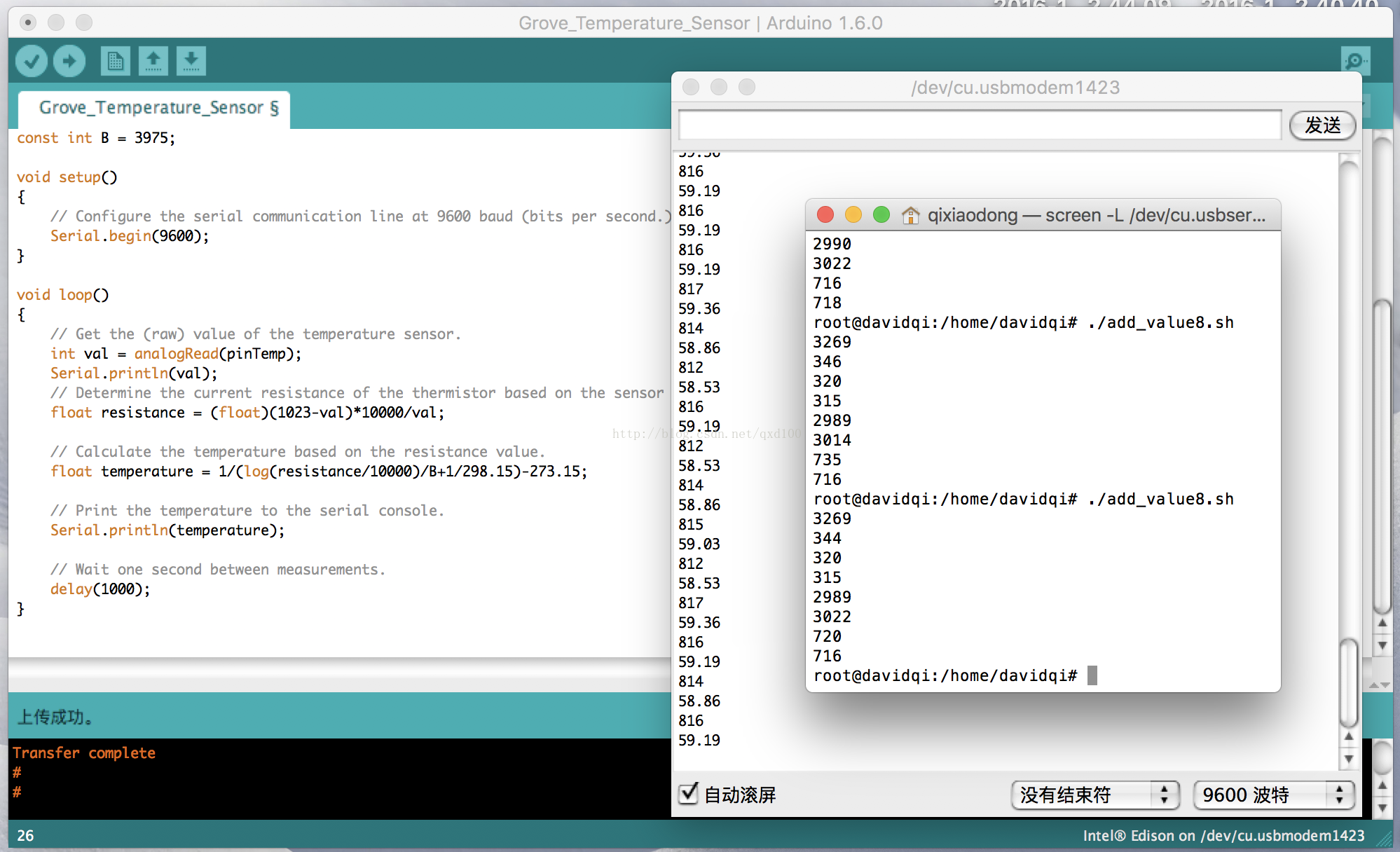1400x852 pixels.
Task: Click the Transfer complete console message
Action: pos(84,753)
